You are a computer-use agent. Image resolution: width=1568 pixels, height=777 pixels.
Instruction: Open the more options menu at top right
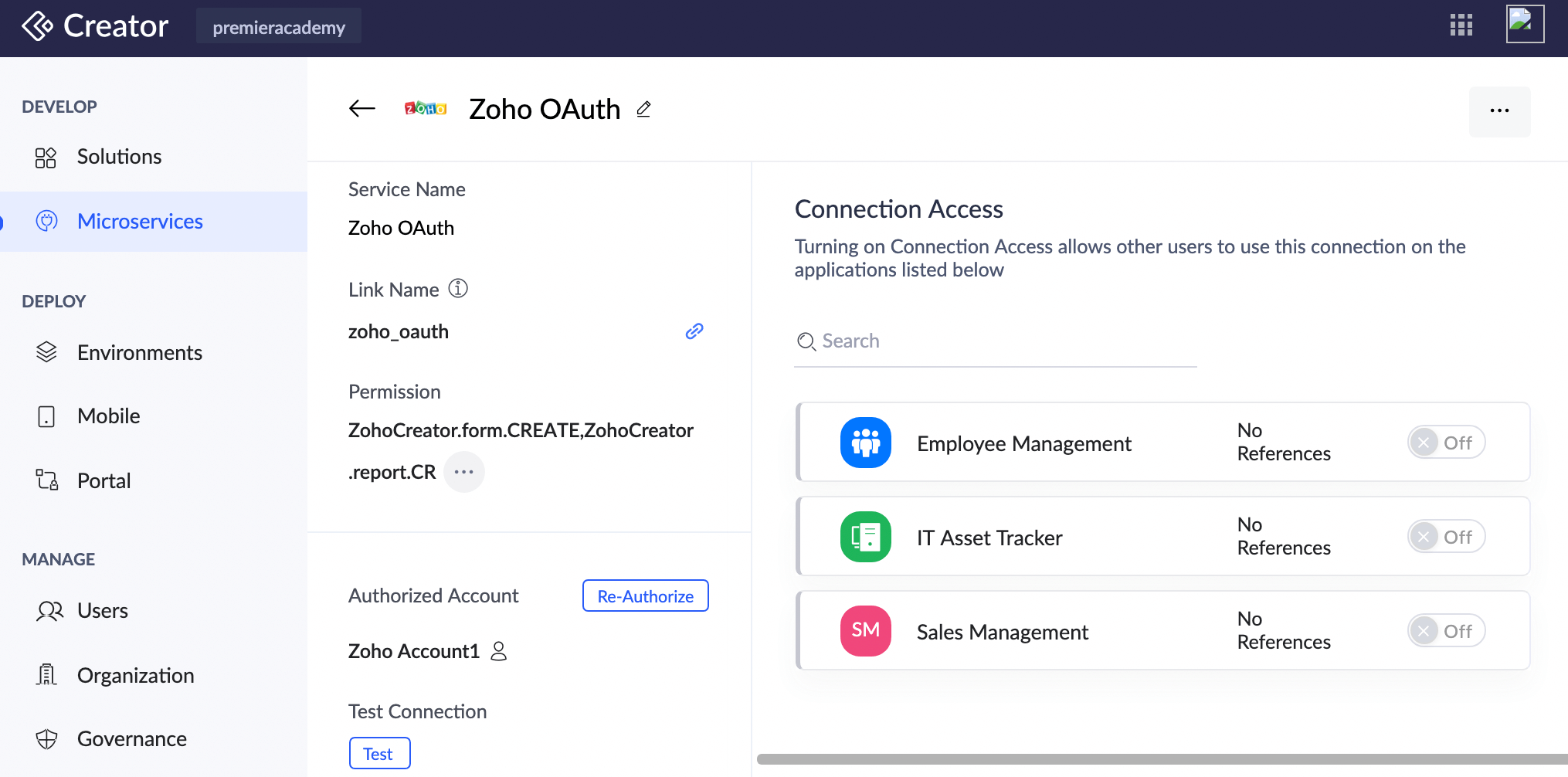point(1499,111)
